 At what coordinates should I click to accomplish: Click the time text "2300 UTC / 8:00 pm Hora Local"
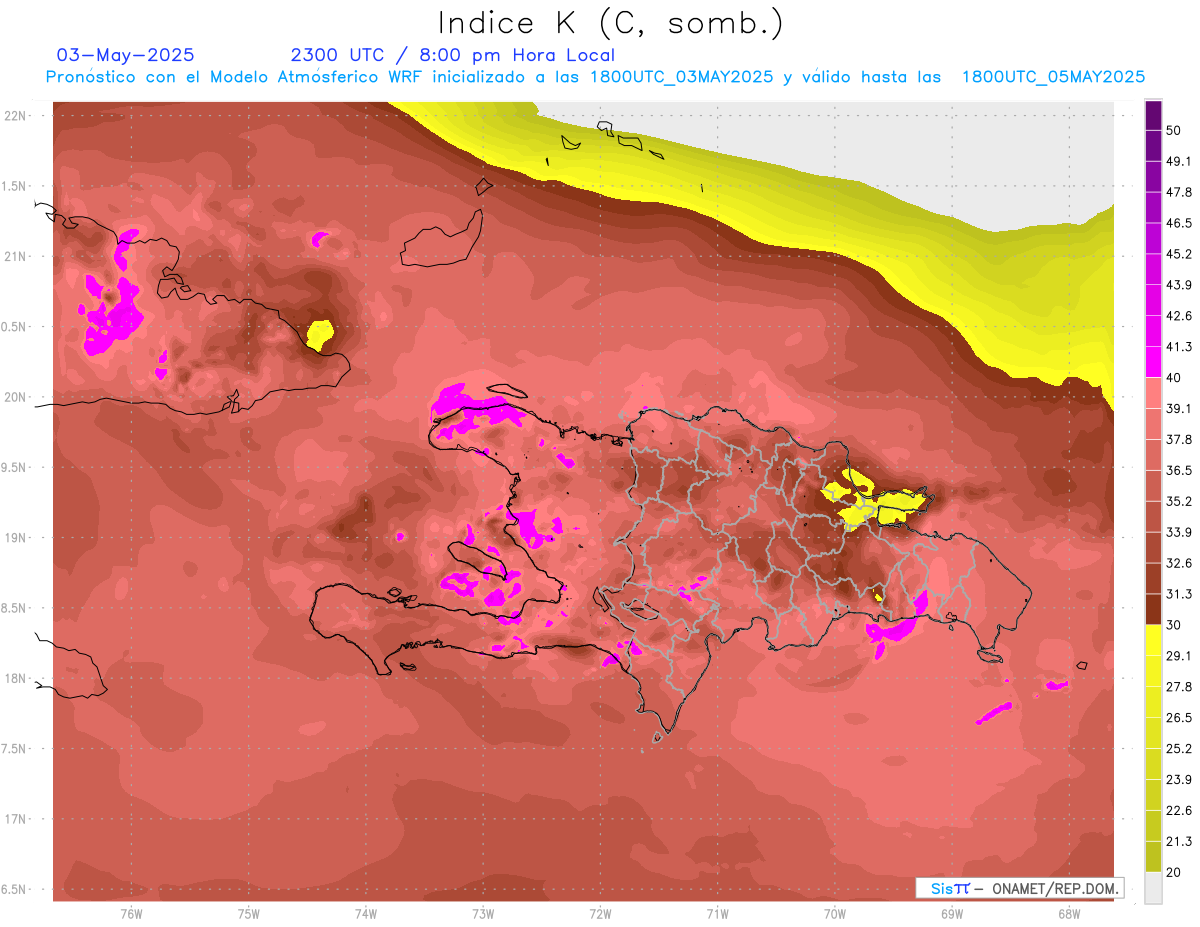point(452,55)
